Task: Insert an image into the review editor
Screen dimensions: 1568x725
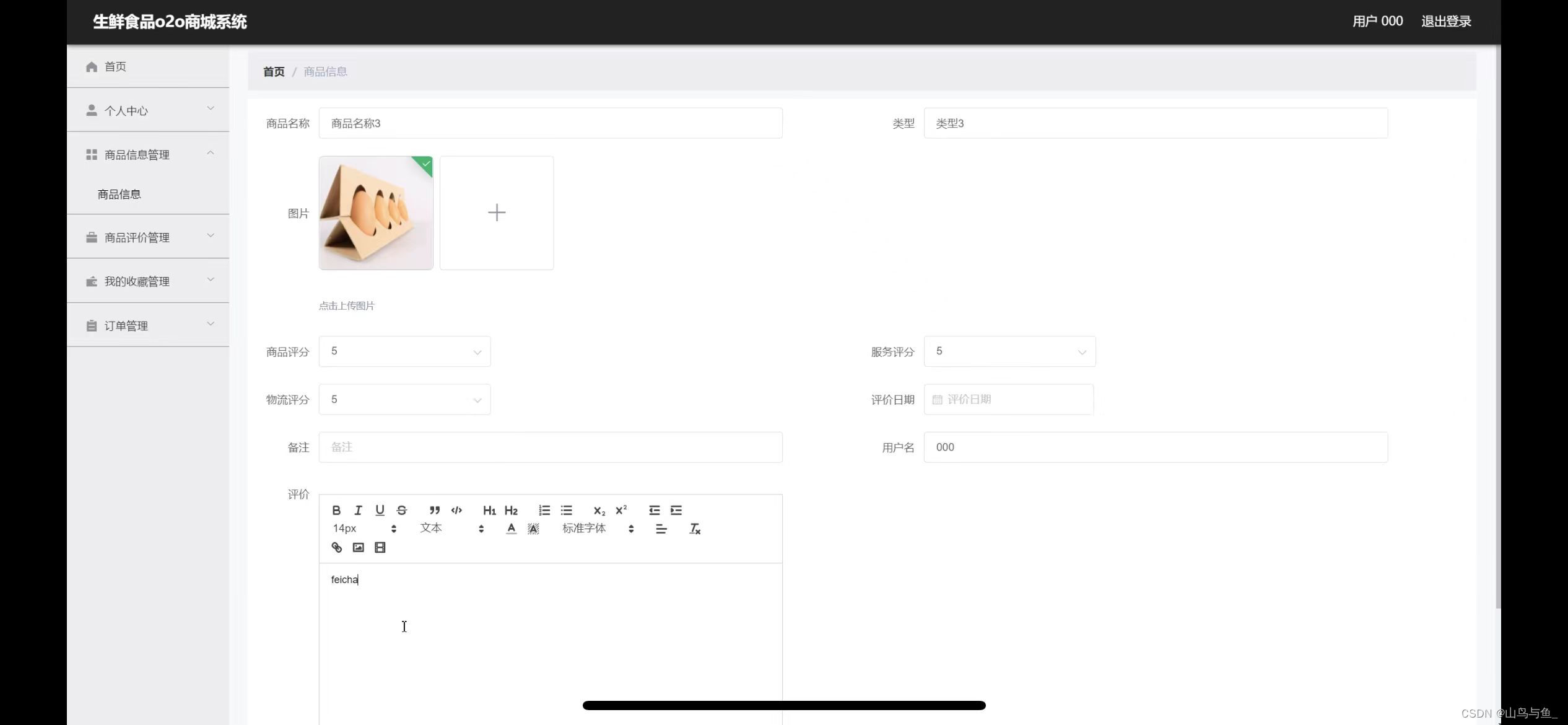Action: [358, 547]
